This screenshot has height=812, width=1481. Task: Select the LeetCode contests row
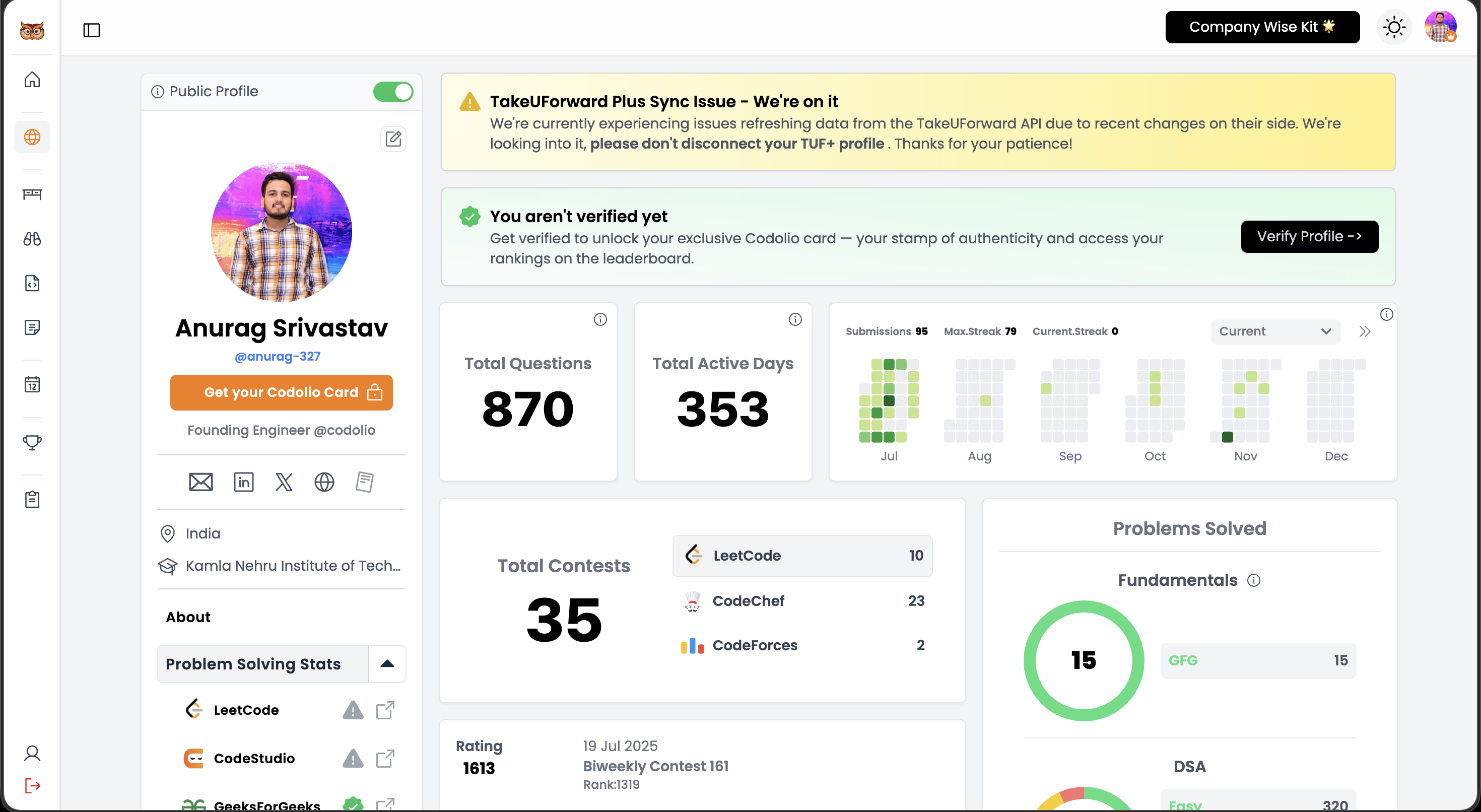(x=802, y=556)
